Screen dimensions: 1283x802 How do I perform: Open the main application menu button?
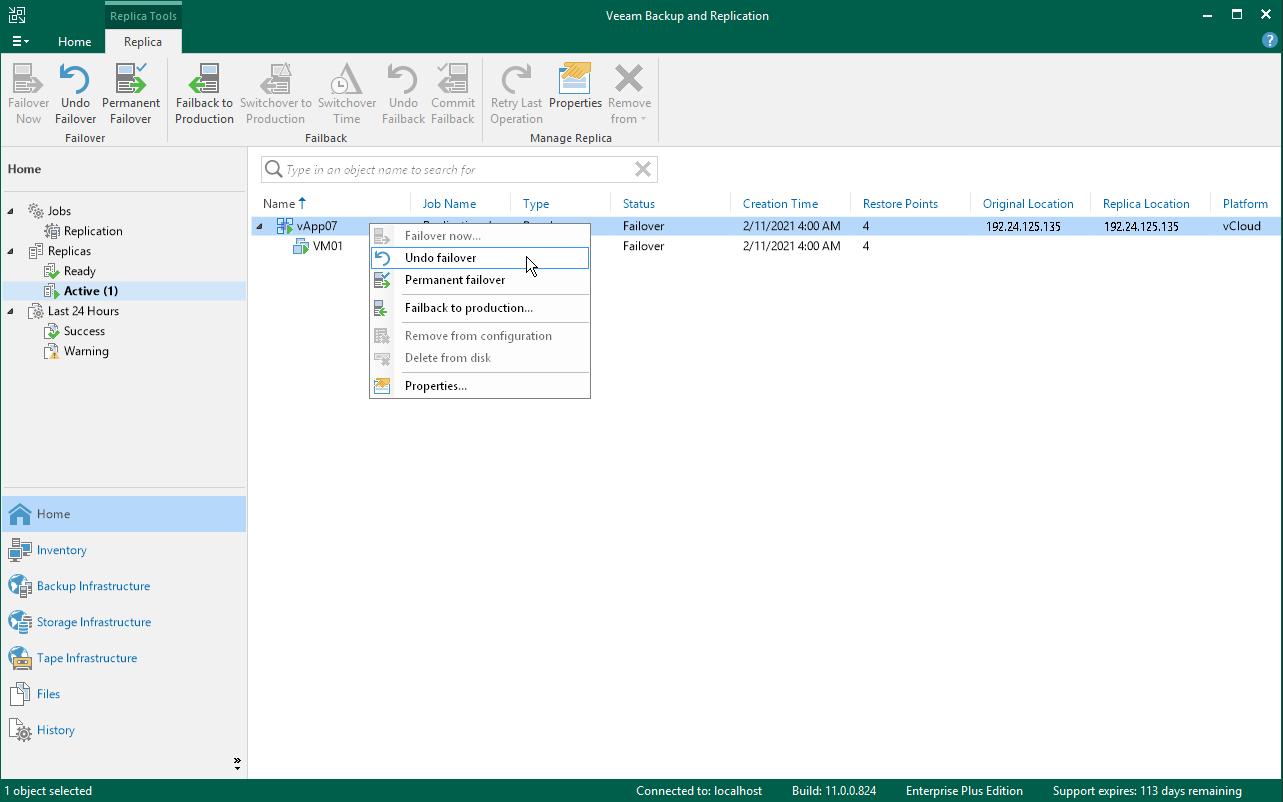[20, 42]
